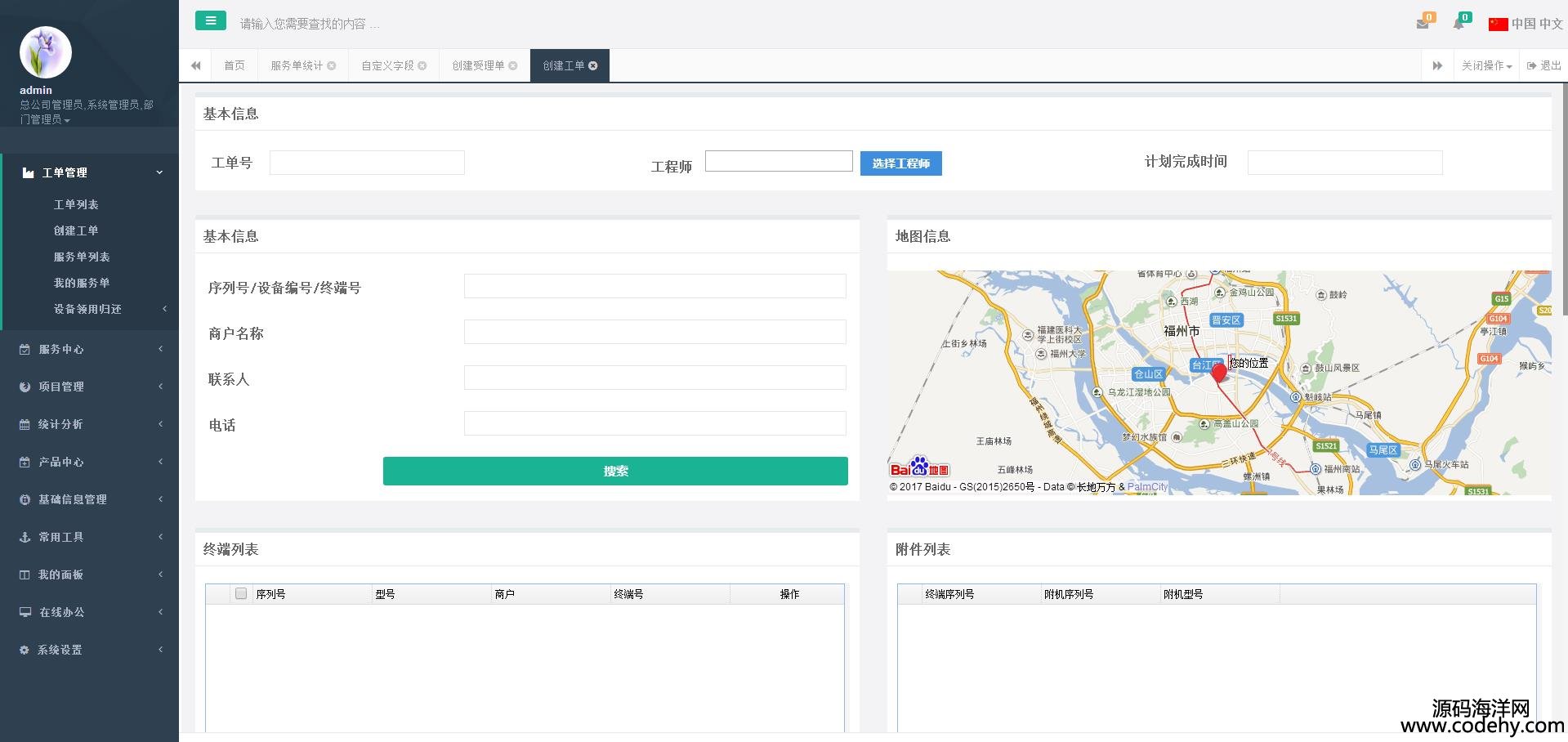Click the 工程师 input field

coord(779,161)
